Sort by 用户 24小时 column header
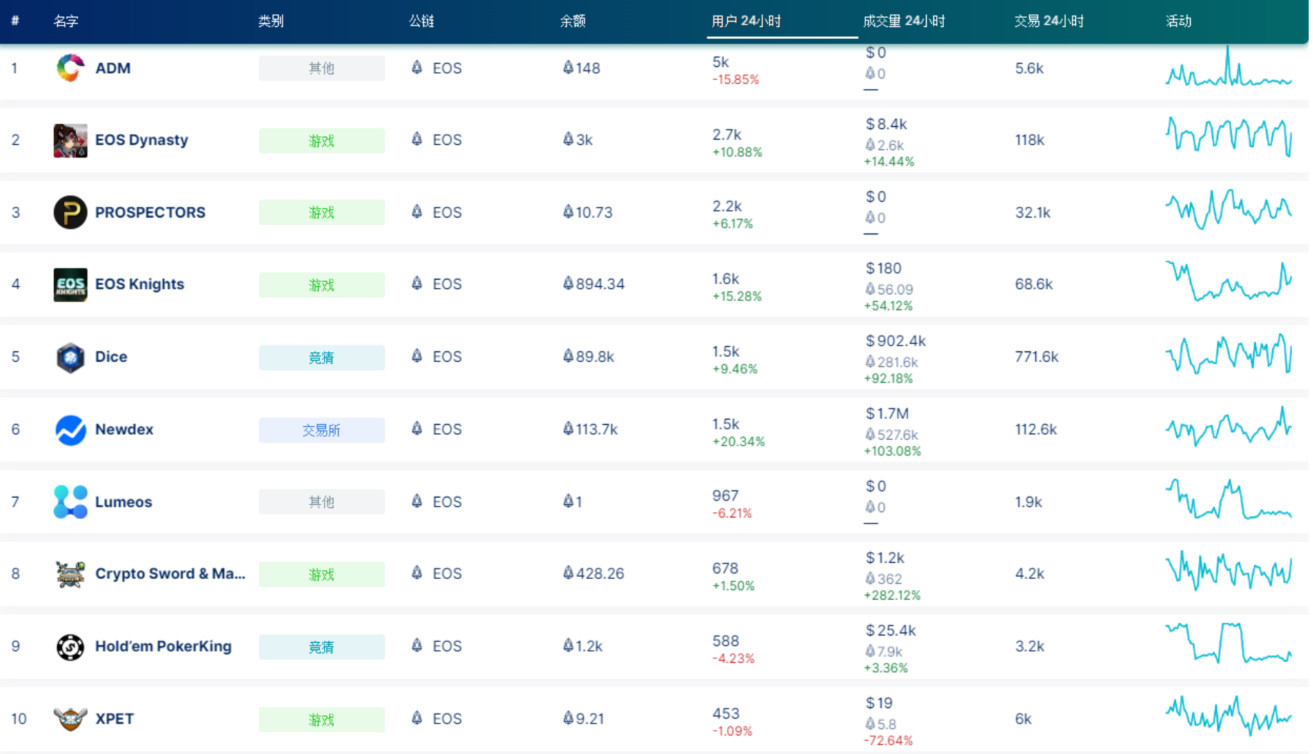Screen dimensions: 1313x754 (x=746, y=21)
